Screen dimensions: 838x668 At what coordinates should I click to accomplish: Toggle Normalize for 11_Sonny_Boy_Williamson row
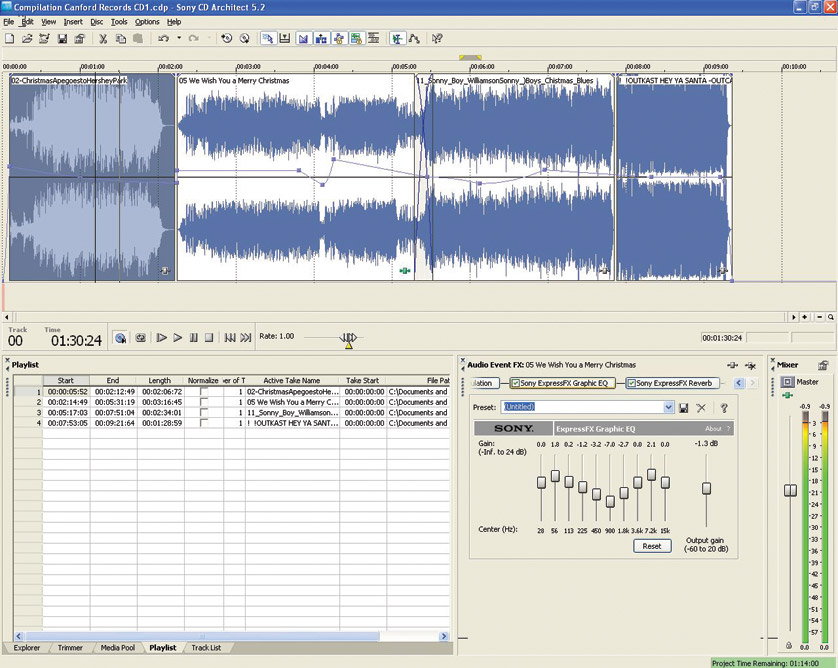point(204,413)
